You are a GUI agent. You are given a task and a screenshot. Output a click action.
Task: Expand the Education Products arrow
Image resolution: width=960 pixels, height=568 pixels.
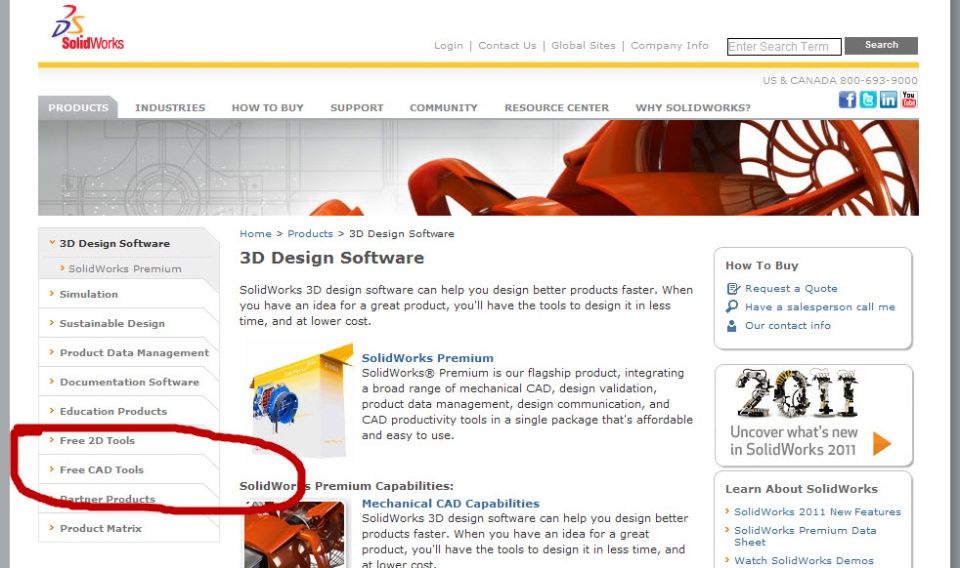[52, 411]
